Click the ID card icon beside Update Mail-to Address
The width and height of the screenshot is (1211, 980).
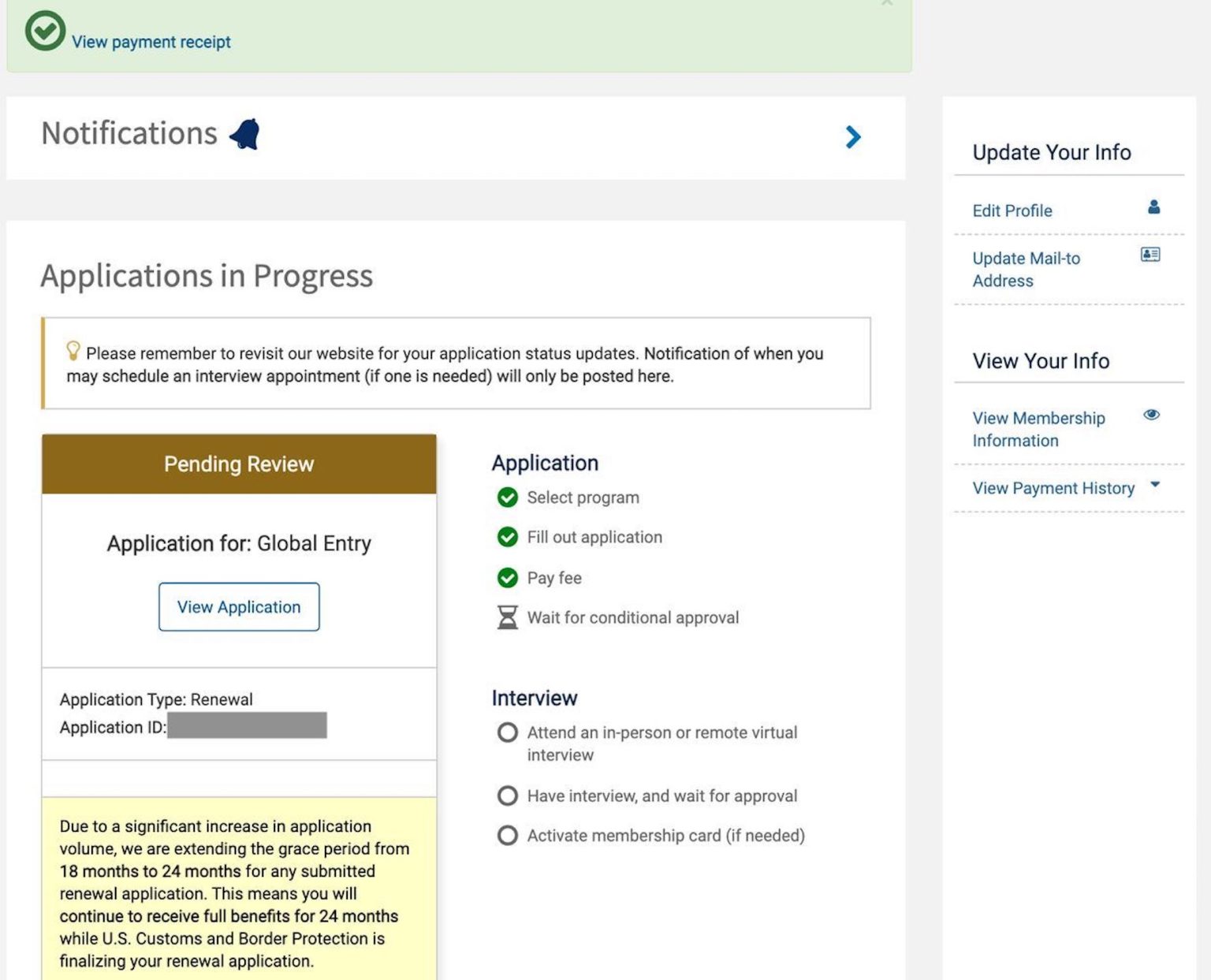[1149, 254]
